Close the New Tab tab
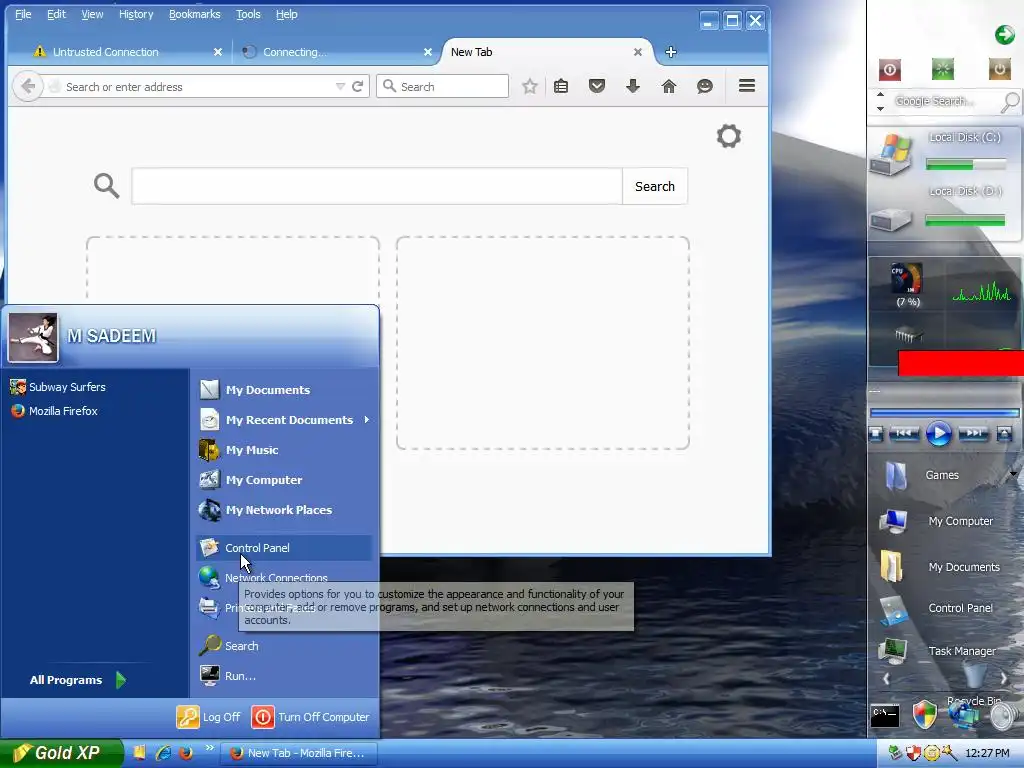This screenshot has width=1024, height=768. point(637,52)
